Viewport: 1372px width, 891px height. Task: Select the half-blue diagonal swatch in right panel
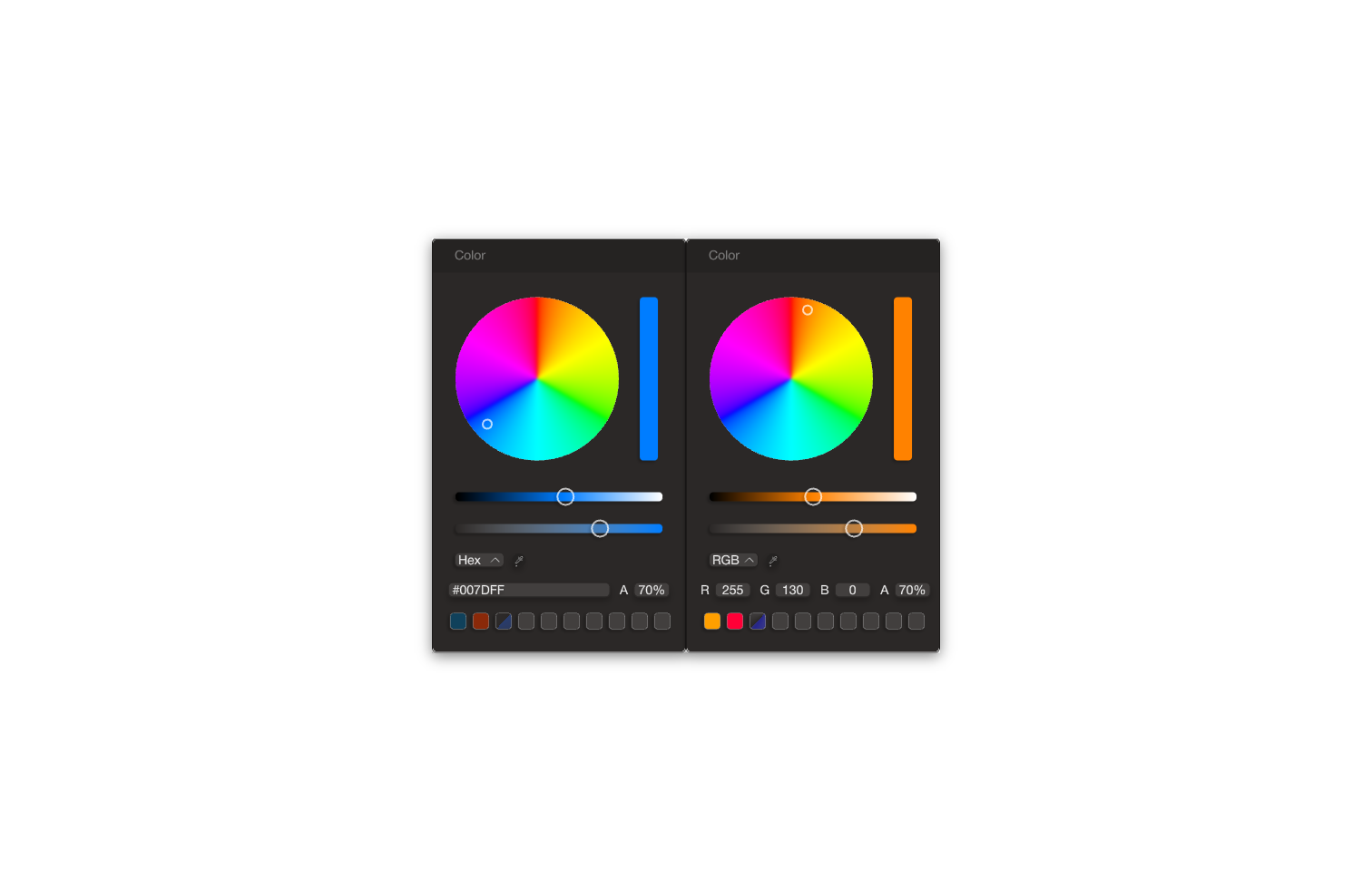[758, 621]
